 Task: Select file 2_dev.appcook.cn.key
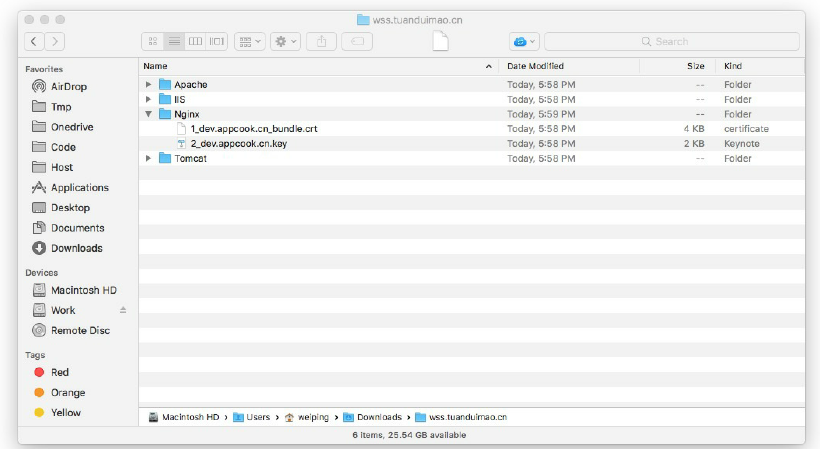click(x=238, y=143)
